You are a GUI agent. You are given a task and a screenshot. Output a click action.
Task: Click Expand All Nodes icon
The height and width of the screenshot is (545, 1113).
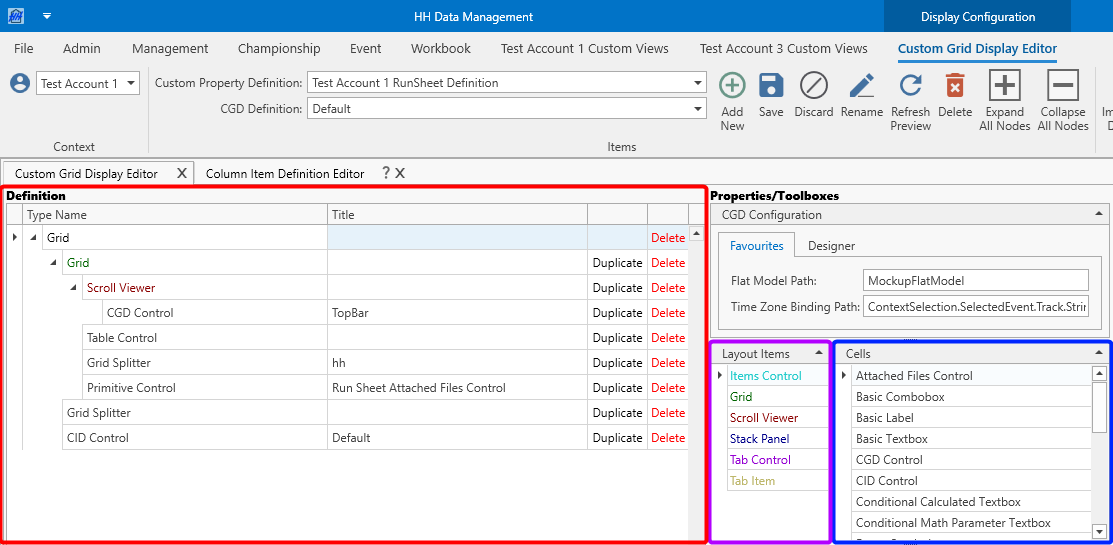pos(1004,85)
